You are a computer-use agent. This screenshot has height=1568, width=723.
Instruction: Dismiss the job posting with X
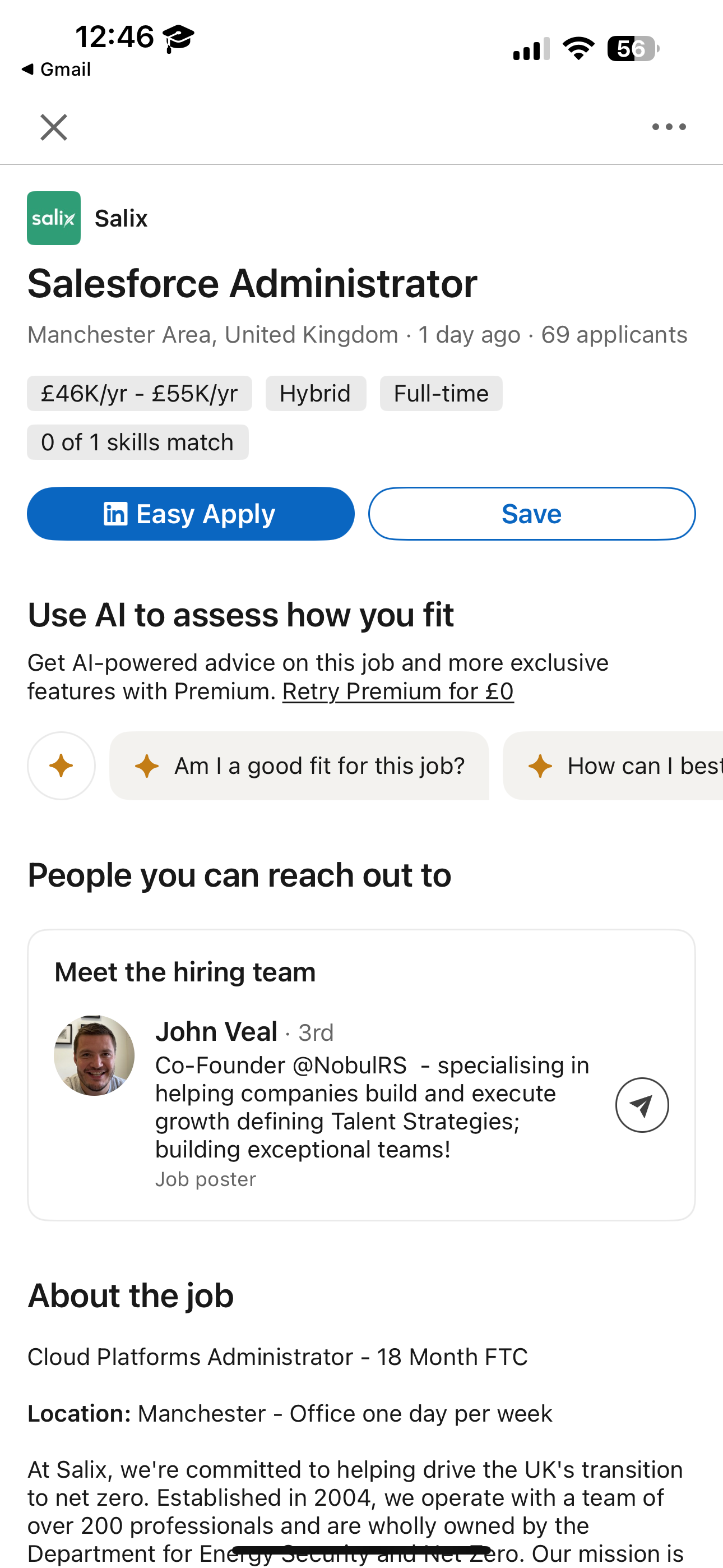click(52, 127)
